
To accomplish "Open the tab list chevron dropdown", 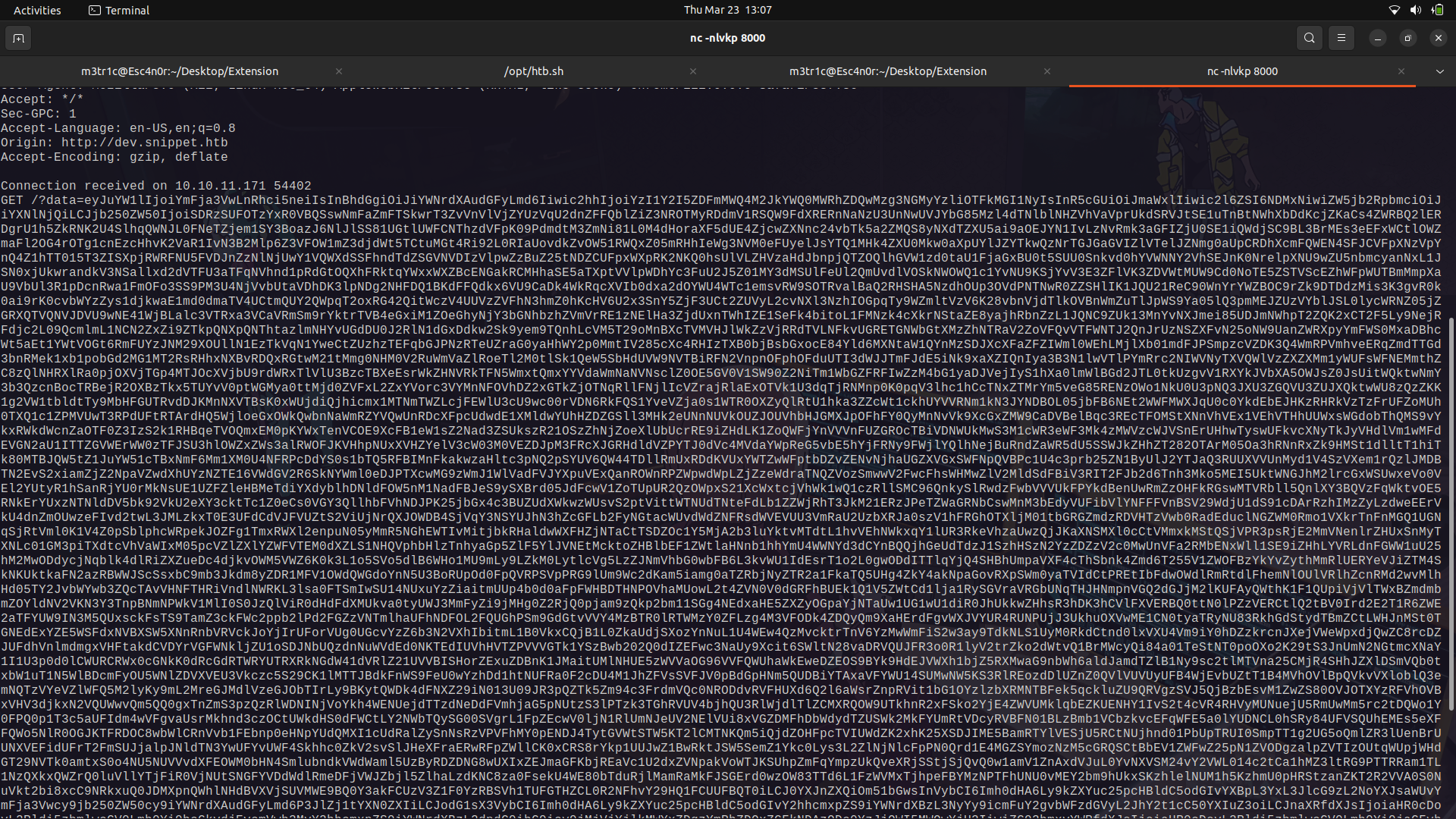I will (1439, 71).
